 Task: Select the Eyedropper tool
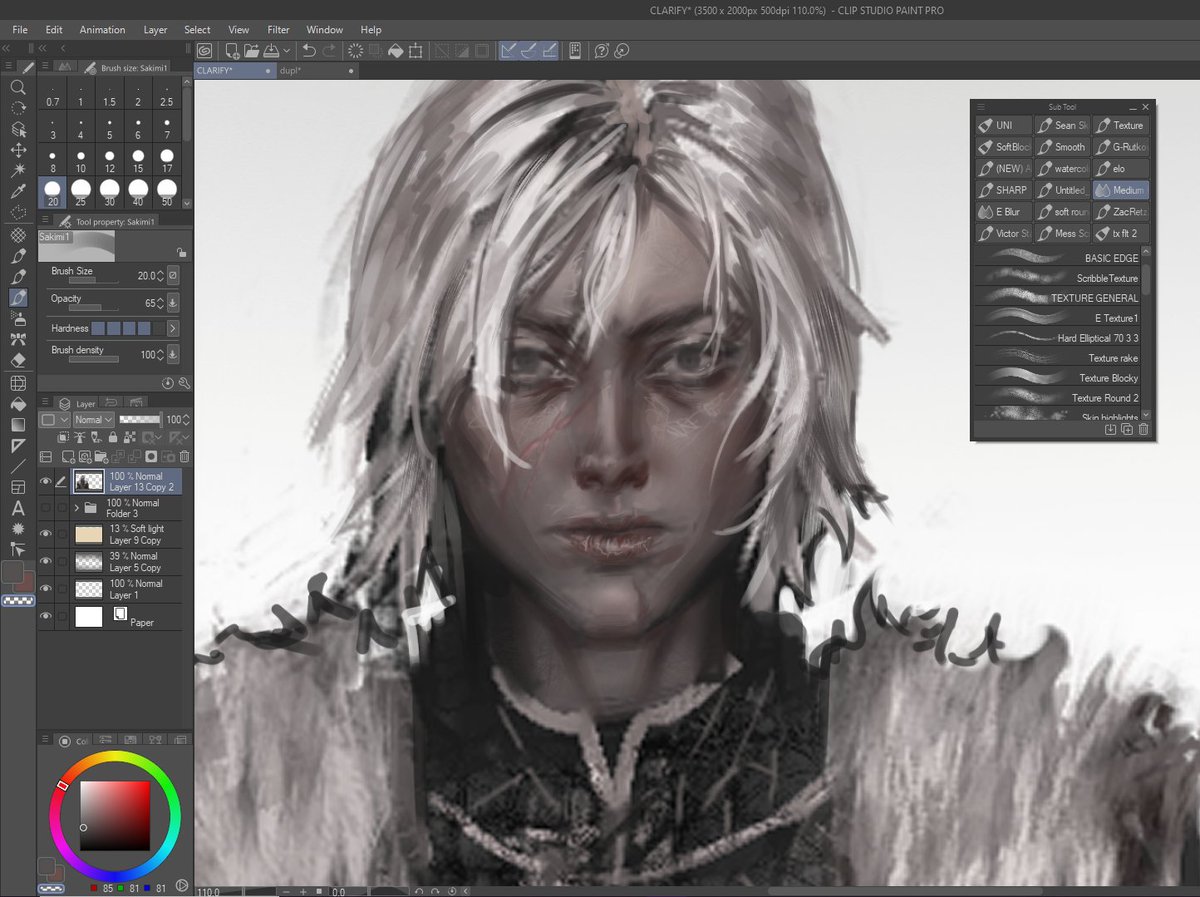click(x=18, y=192)
